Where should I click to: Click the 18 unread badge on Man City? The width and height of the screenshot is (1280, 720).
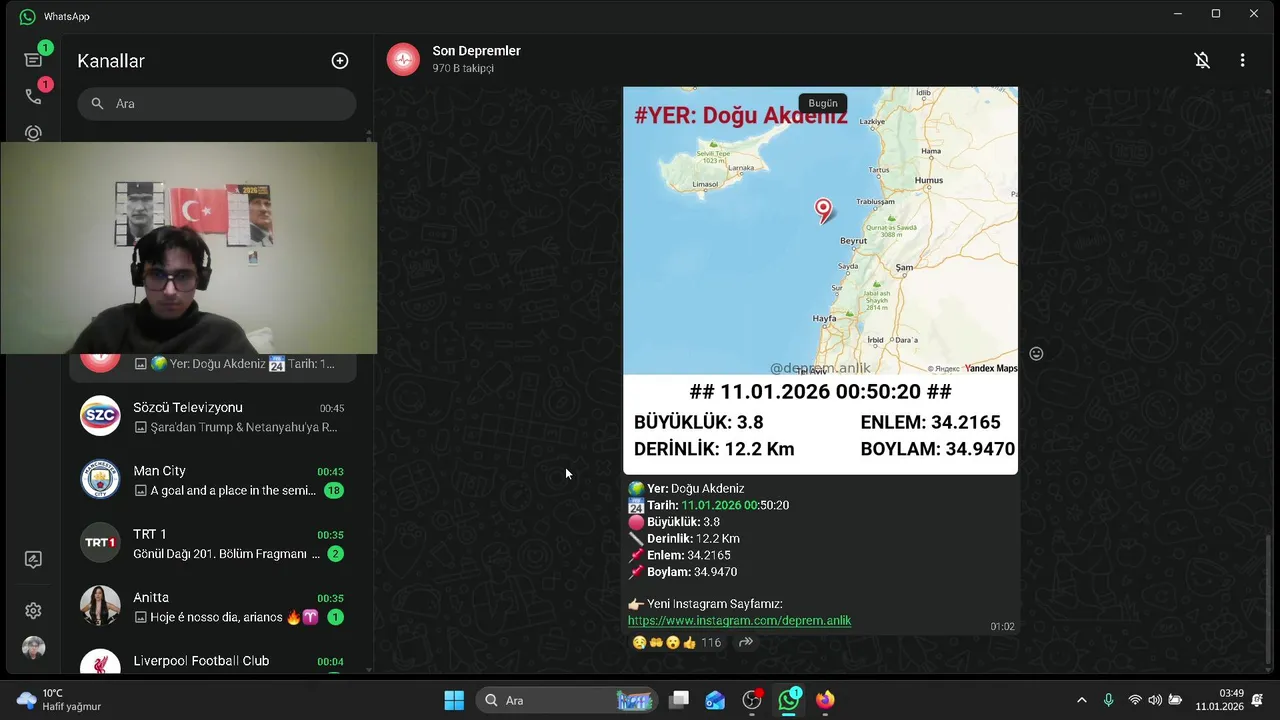(x=334, y=490)
